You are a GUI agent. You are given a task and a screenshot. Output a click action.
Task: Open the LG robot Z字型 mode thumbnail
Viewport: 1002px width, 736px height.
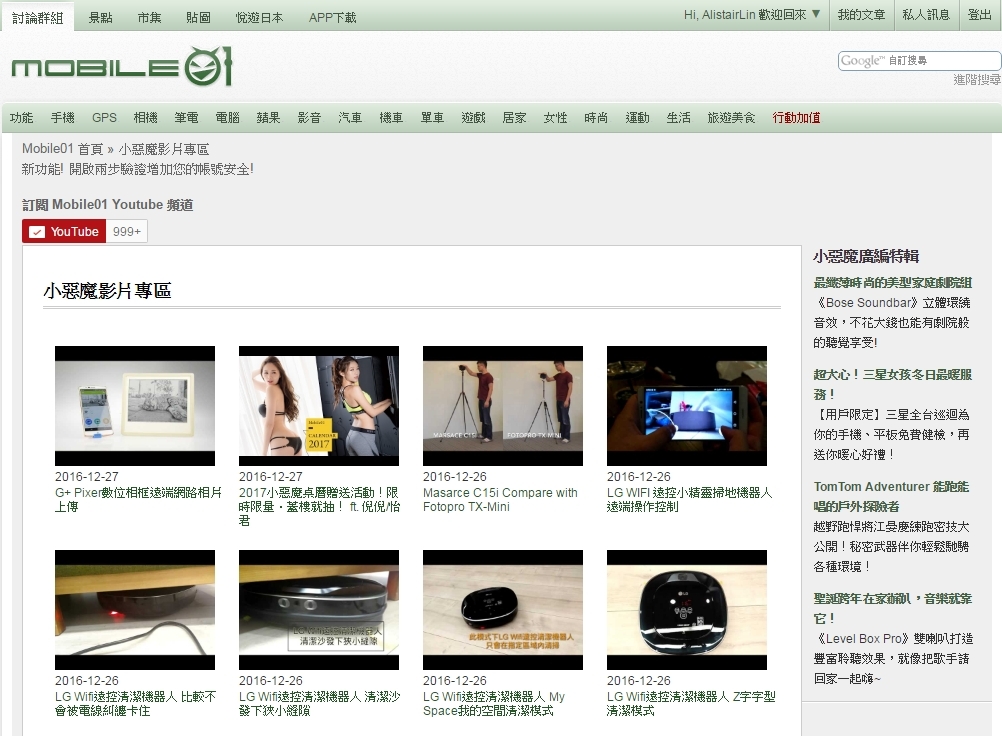coord(687,610)
